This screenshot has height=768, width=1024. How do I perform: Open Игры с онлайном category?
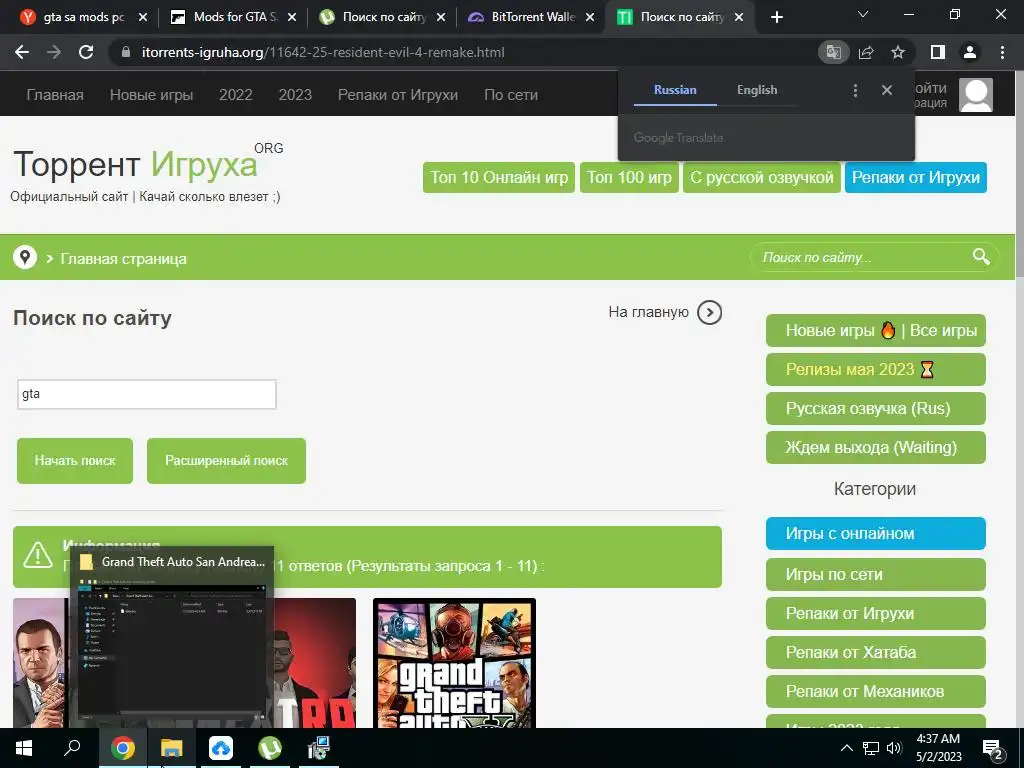[876, 534]
